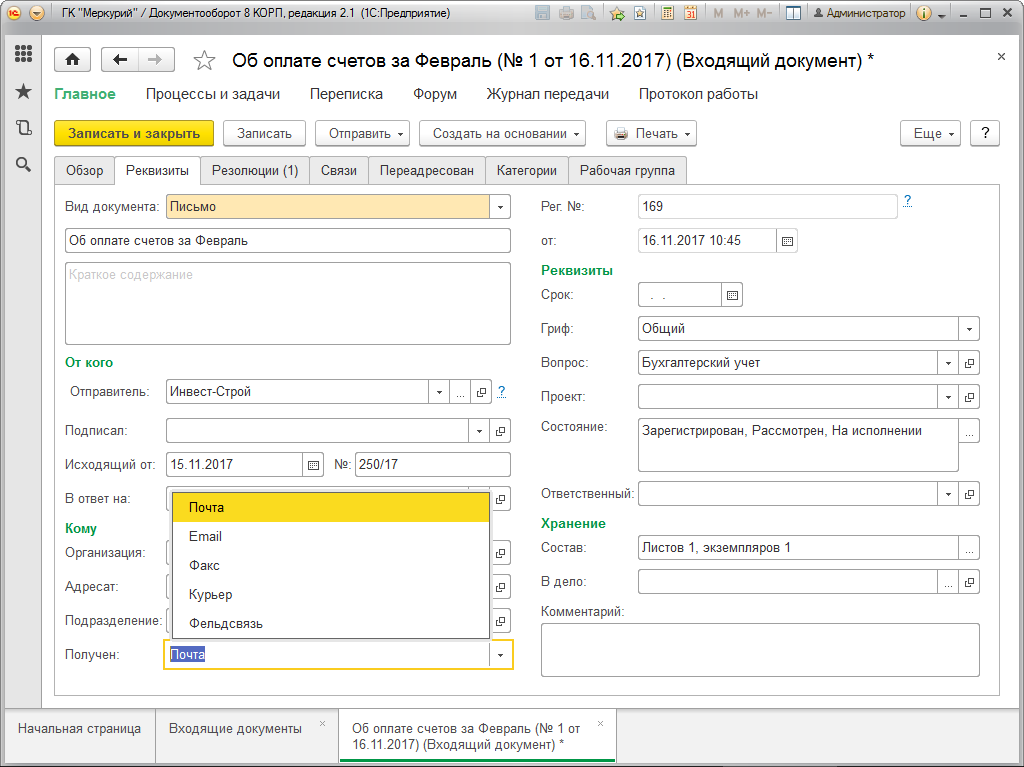Click into the Комментарий text field
Image resolution: width=1024 pixels, height=767 pixels.
coord(760,650)
